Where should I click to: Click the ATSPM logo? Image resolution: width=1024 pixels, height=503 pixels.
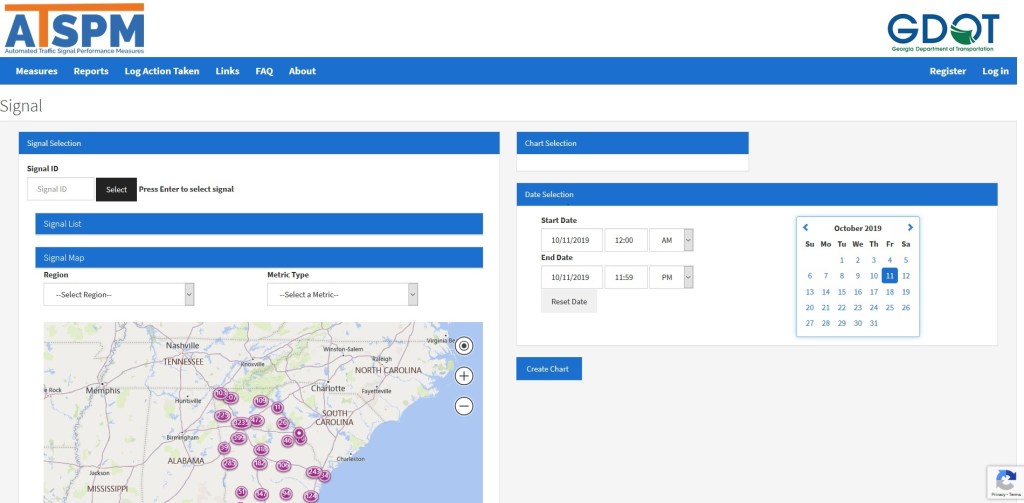pos(74,28)
